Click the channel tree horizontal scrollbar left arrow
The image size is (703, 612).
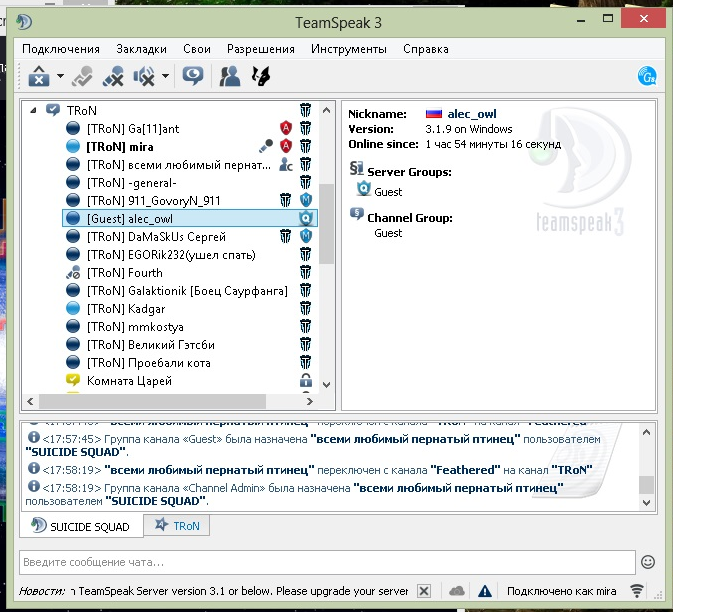[x=30, y=401]
